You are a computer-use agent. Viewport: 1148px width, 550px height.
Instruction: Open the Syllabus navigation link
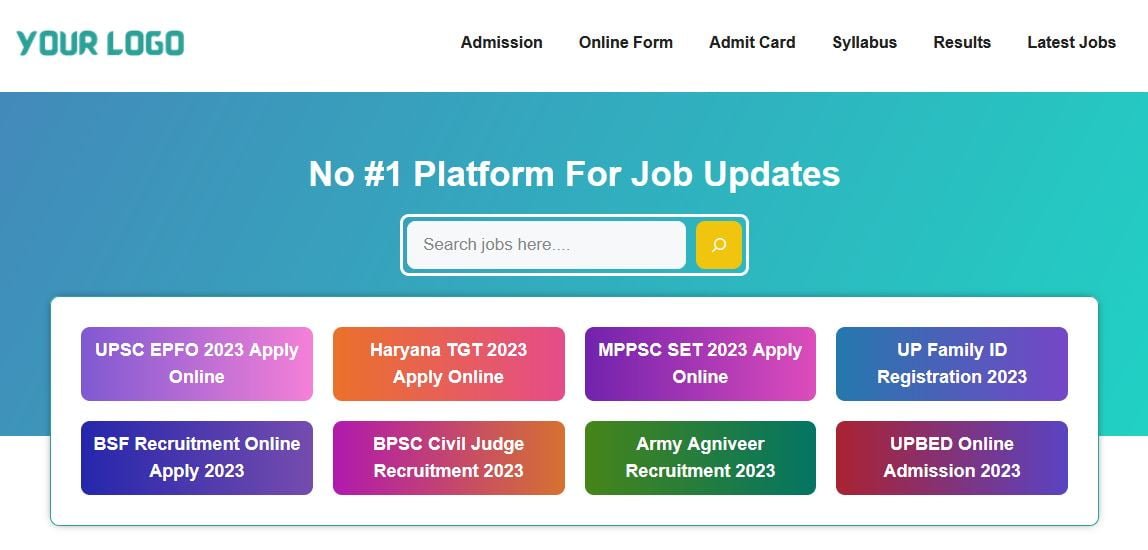tap(864, 42)
